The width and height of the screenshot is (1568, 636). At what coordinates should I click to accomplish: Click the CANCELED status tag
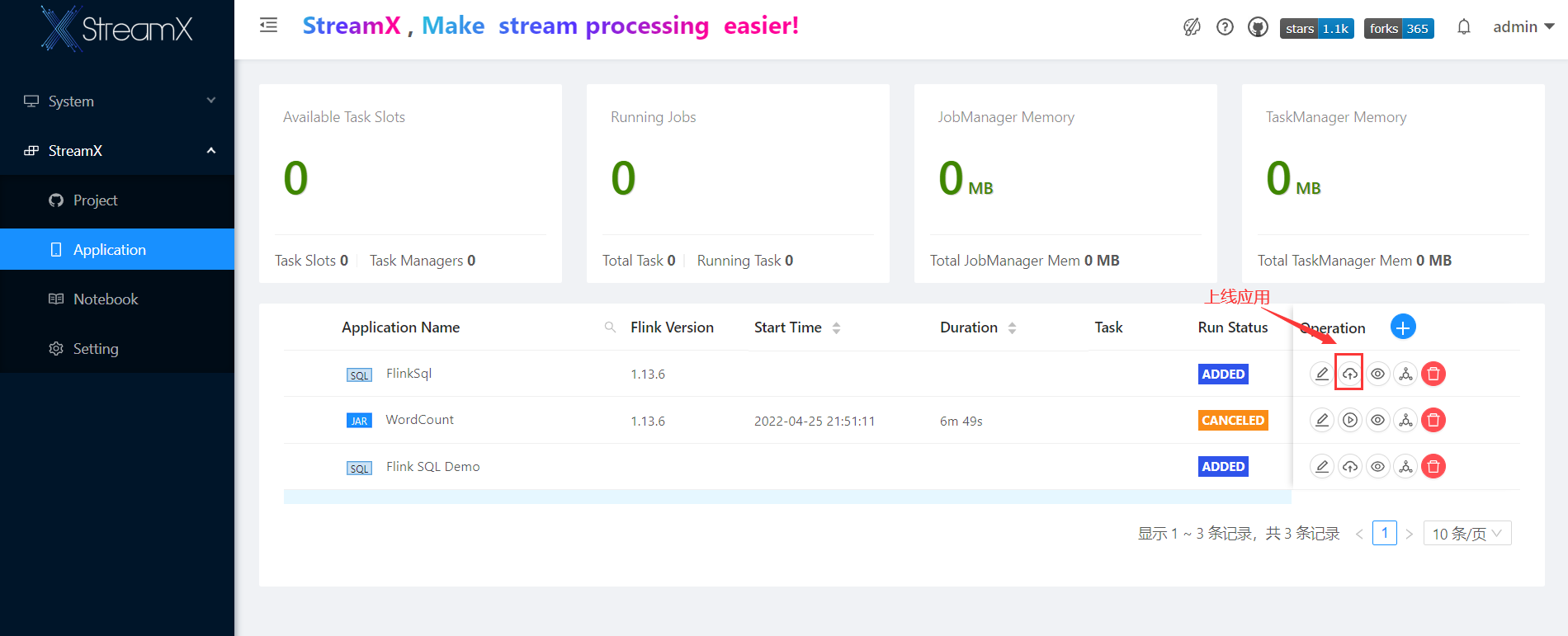tap(1233, 420)
